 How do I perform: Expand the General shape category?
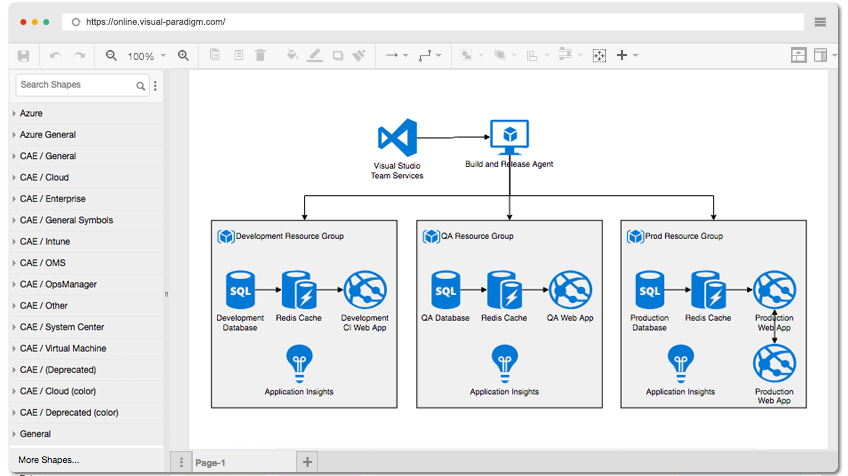(87, 434)
